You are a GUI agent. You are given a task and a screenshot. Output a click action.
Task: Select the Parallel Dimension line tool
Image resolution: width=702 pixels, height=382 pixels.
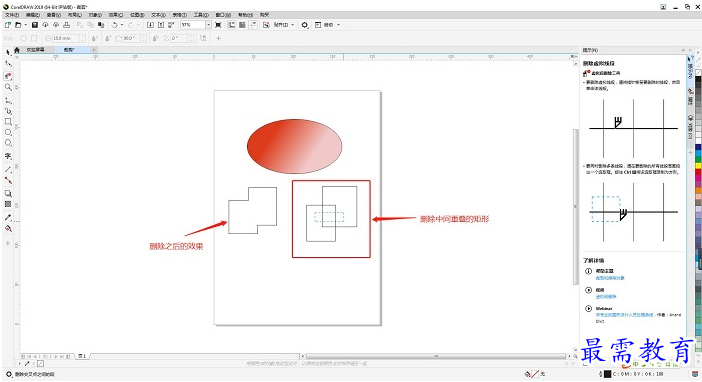click(x=8, y=169)
